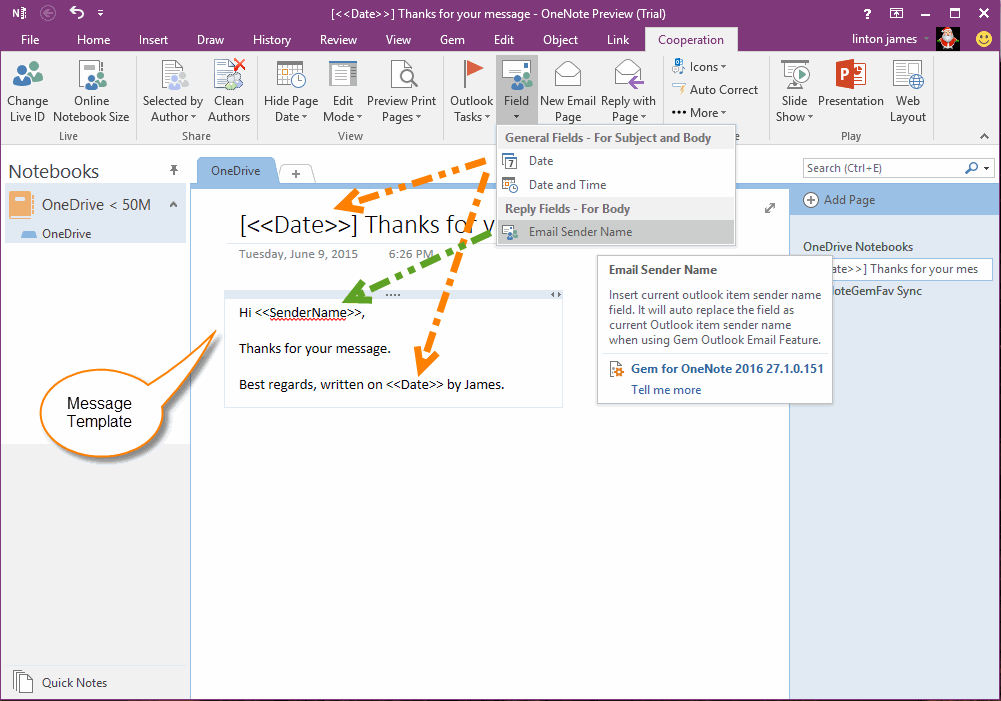Click the Field ribbon button
This screenshot has width=1001, height=701.
516,89
